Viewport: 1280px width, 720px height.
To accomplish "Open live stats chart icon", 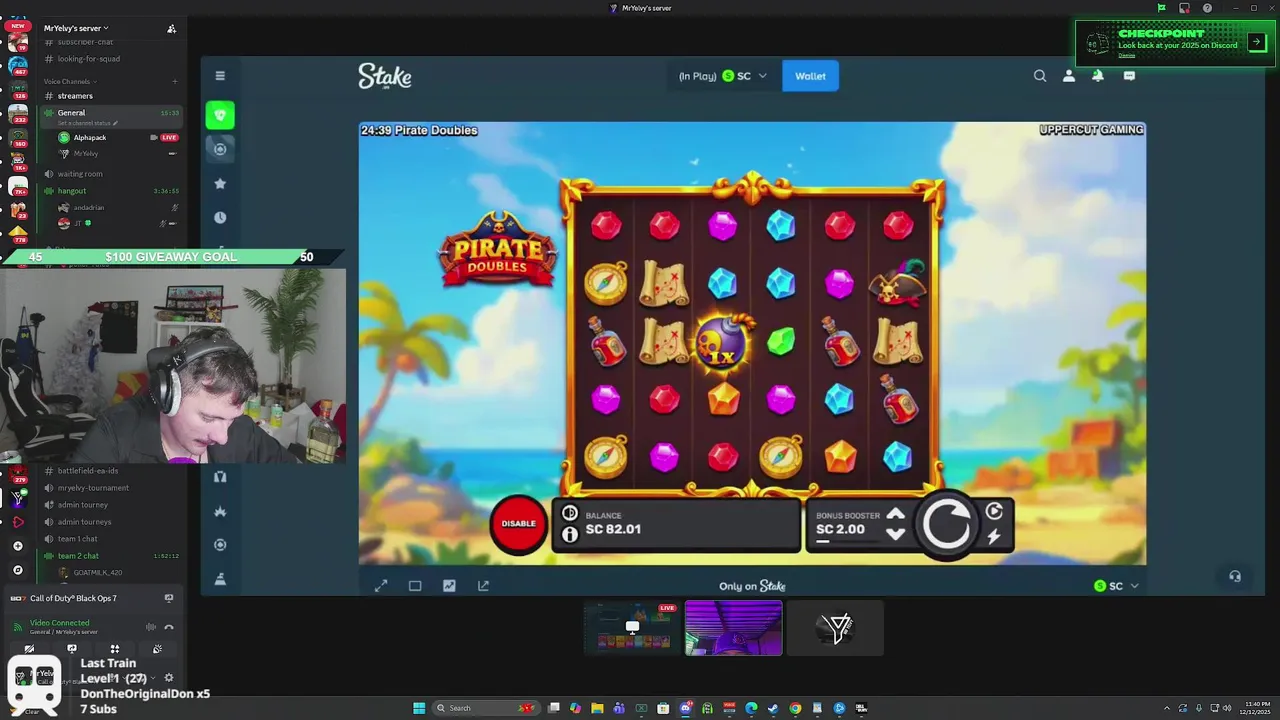I will click(449, 586).
